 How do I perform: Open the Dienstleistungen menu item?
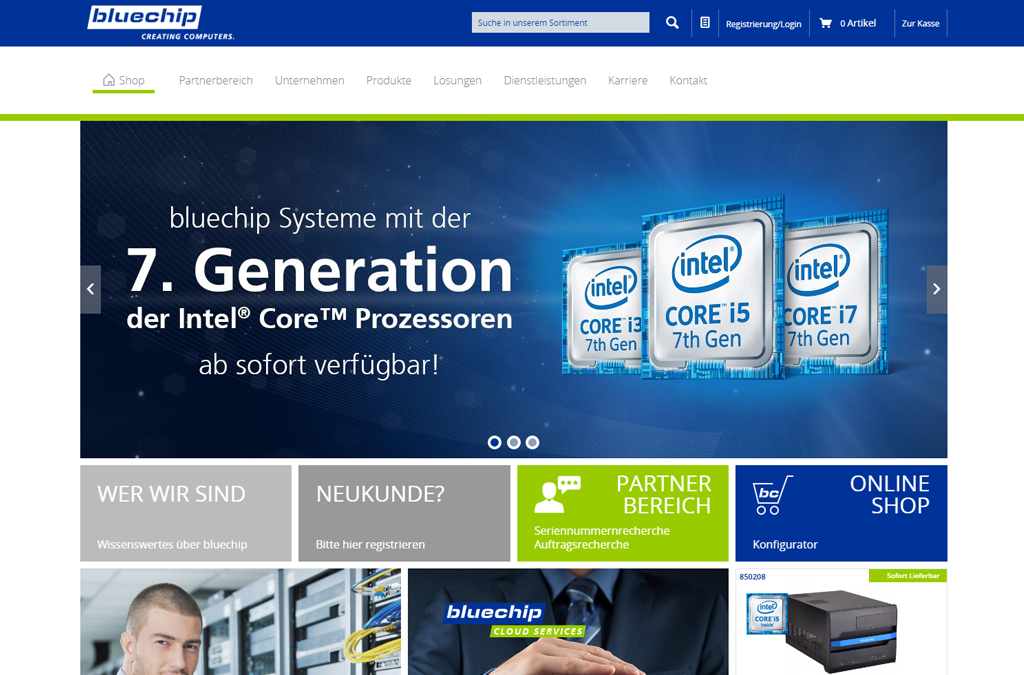click(544, 81)
